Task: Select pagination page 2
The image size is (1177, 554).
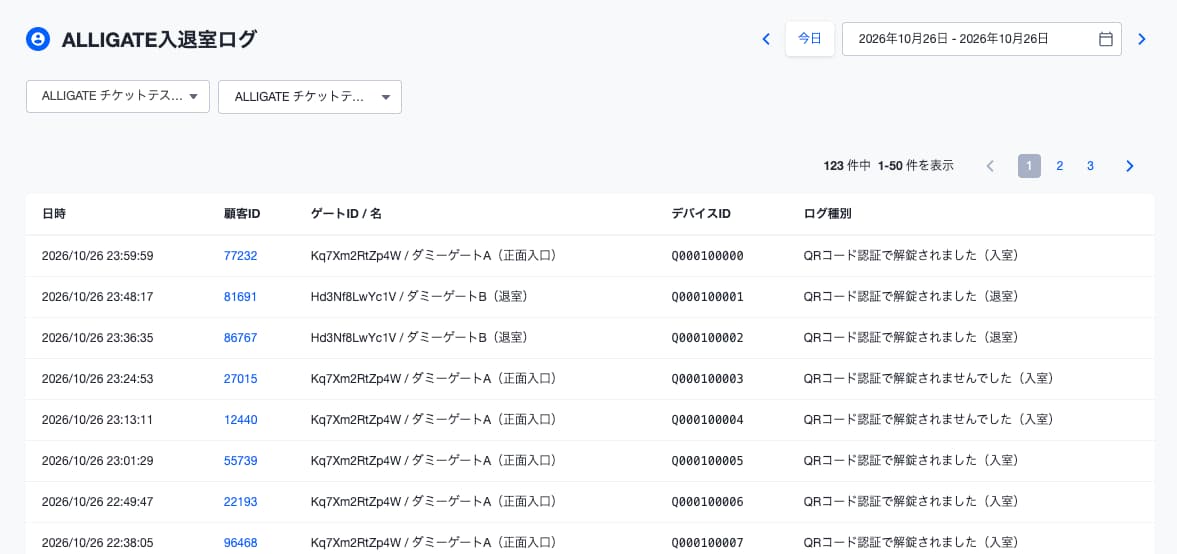Action: 1060,166
